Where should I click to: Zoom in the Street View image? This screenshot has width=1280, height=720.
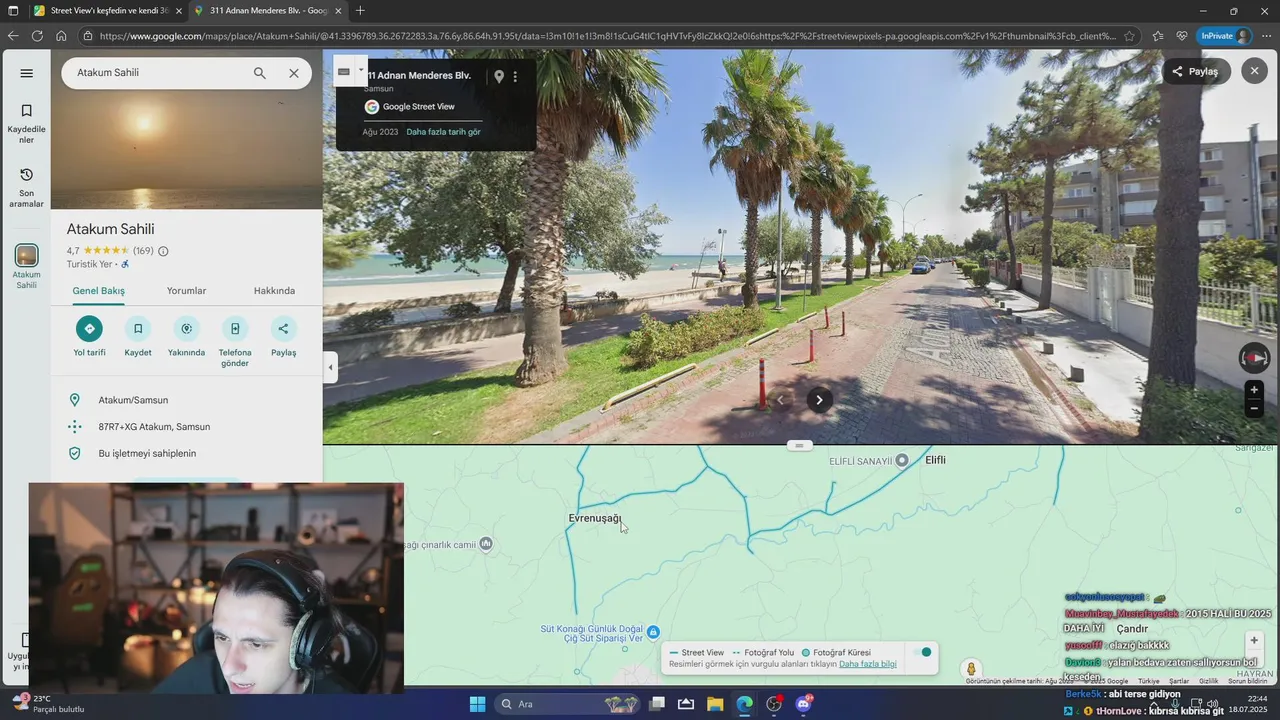[1254, 389]
